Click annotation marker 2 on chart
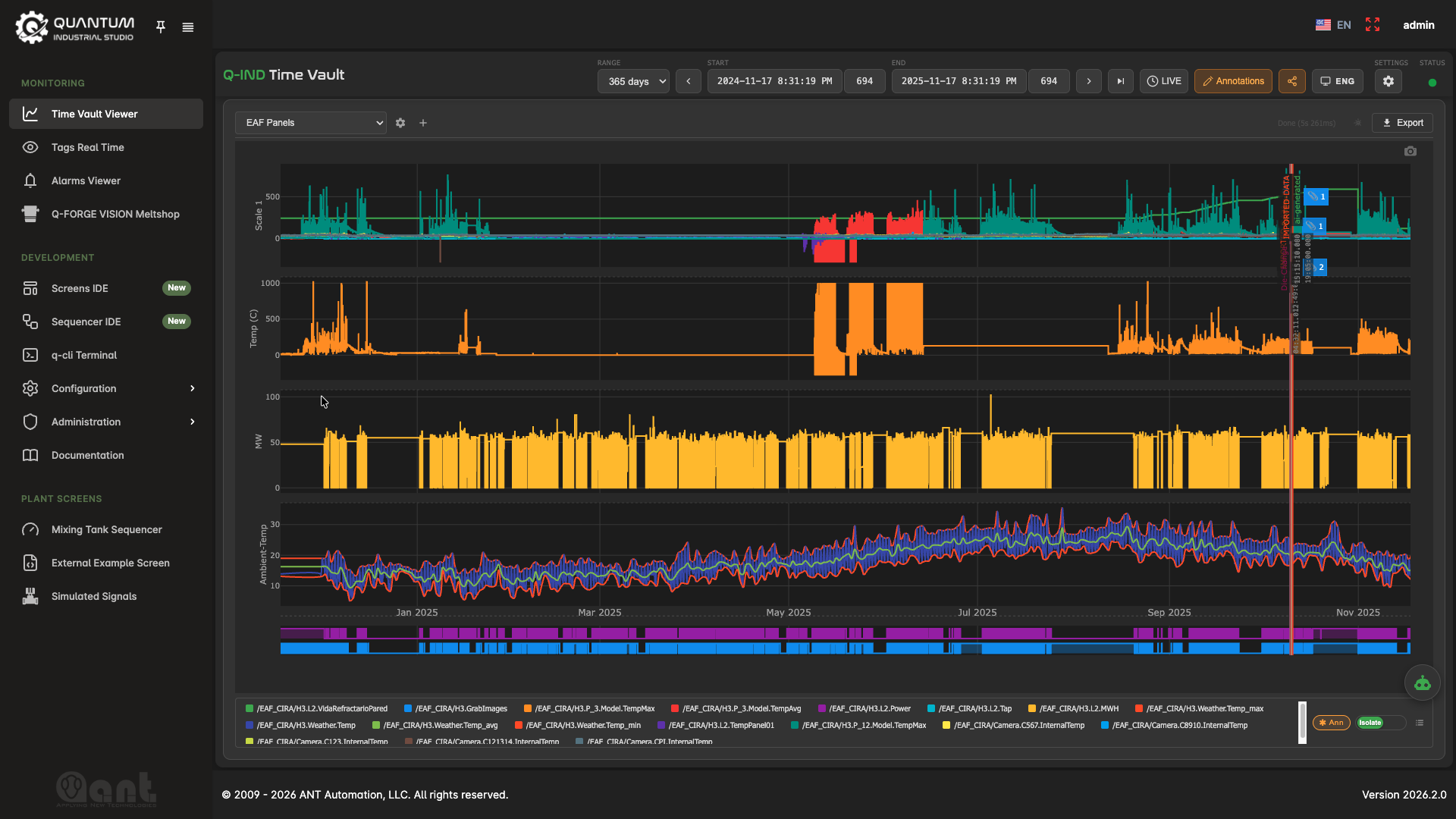The height and width of the screenshot is (819, 1456). [1320, 267]
